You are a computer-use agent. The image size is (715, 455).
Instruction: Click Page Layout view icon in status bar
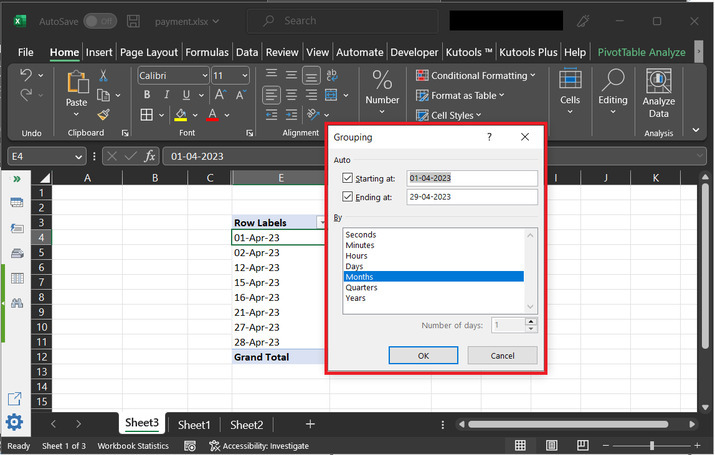[x=551, y=445]
